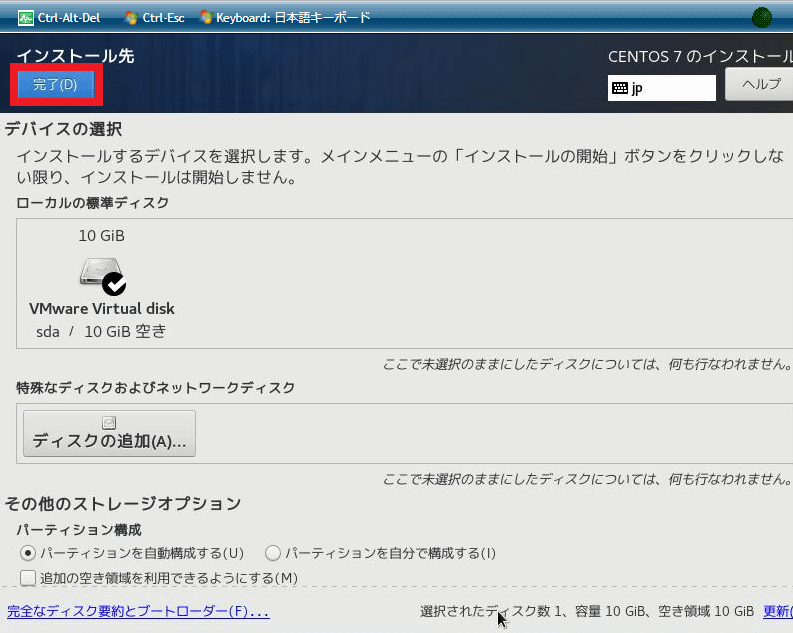Click the 完了(D) done button
Viewport: 793px width, 633px height.
pyautogui.click(x=56, y=84)
